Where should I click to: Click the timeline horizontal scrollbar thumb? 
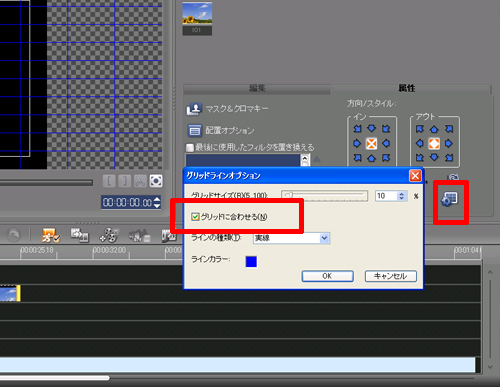55,378
